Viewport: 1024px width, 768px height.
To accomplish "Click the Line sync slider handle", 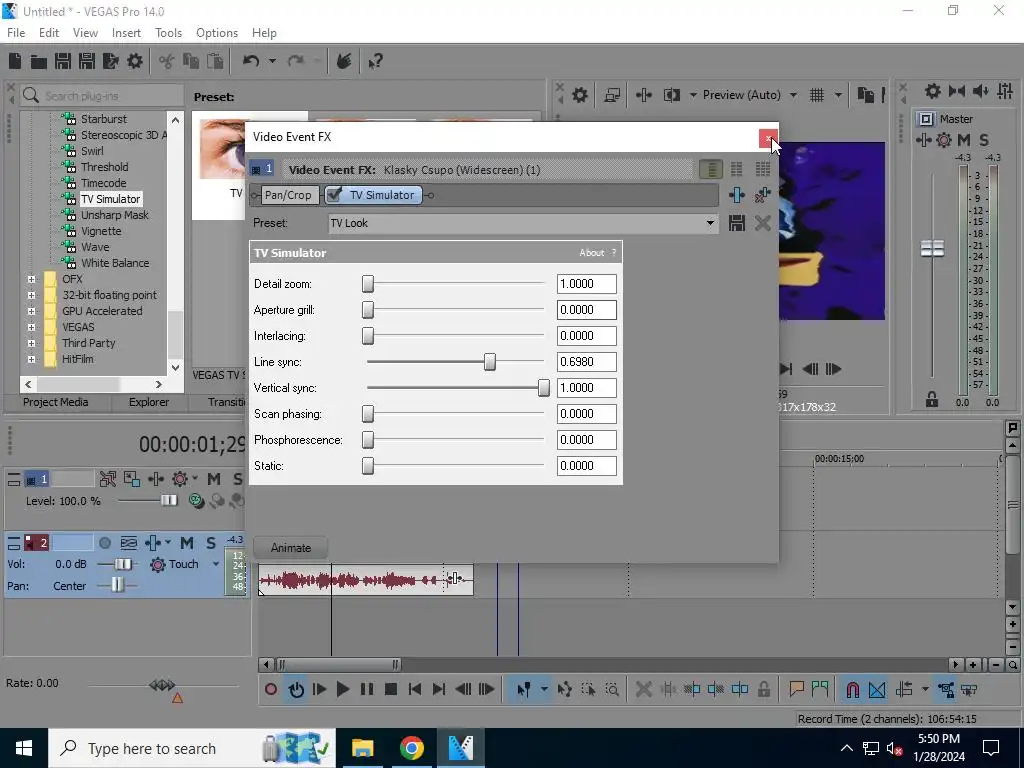I will coord(490,362).
